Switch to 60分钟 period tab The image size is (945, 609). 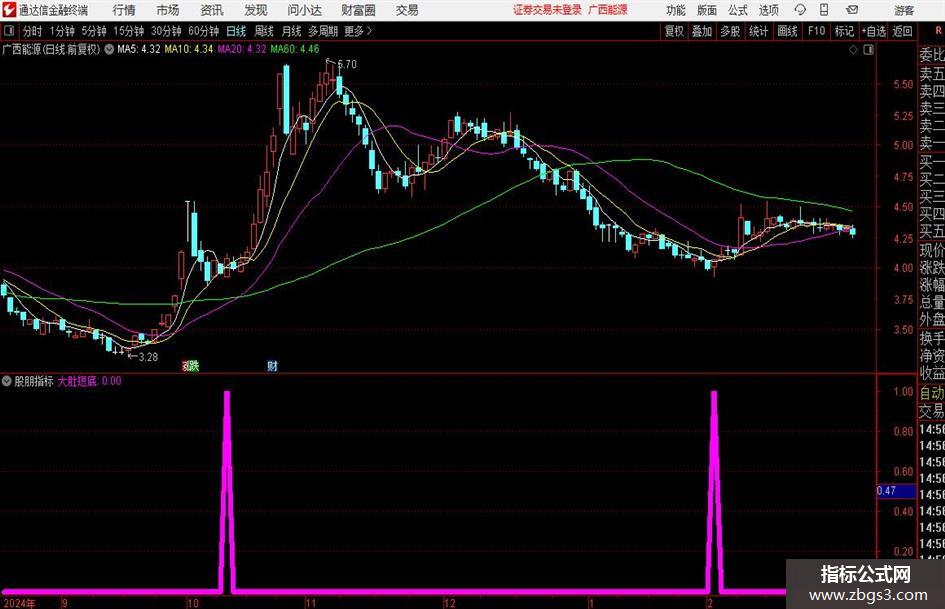204,31
